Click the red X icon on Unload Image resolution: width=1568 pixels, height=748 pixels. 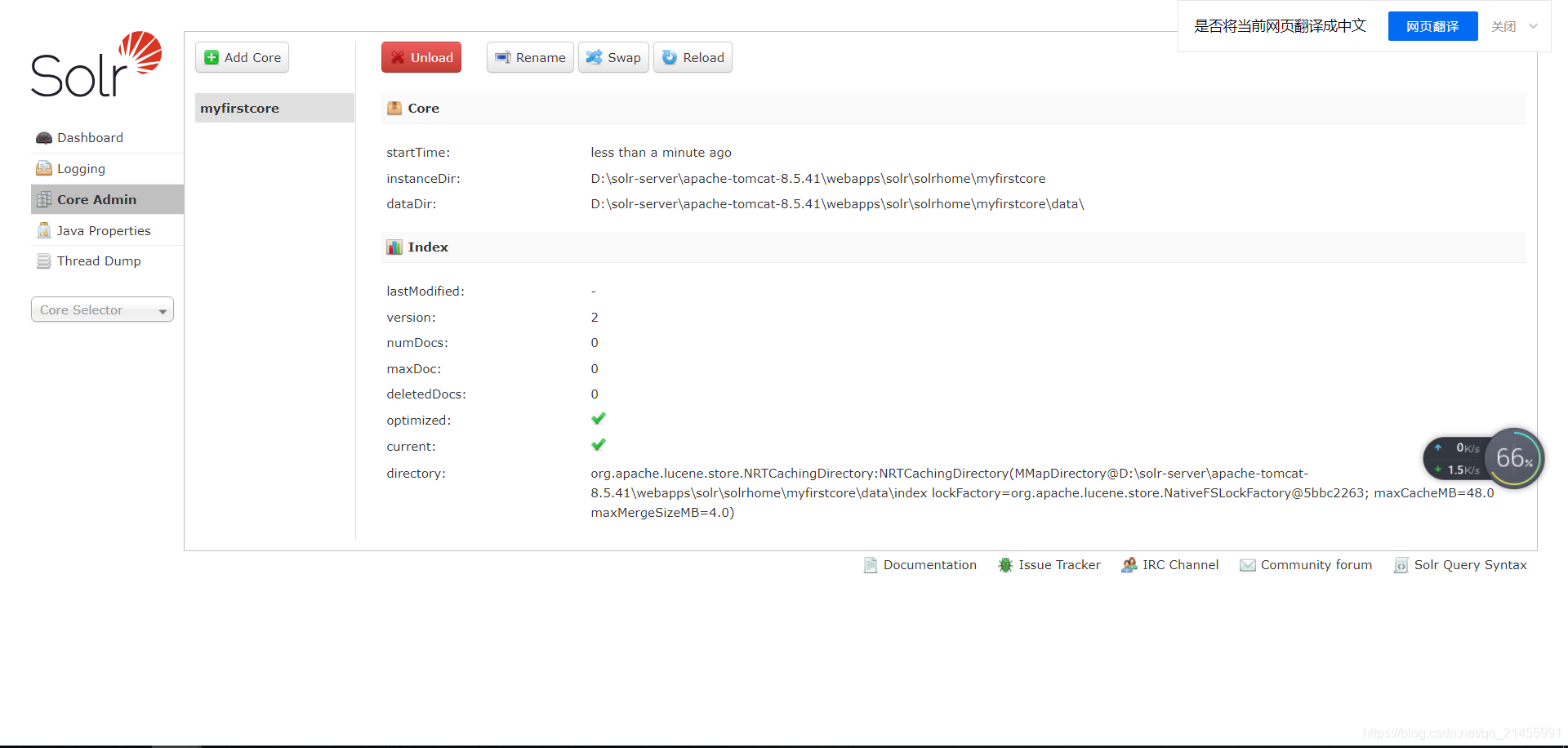[x=398, y=57]
